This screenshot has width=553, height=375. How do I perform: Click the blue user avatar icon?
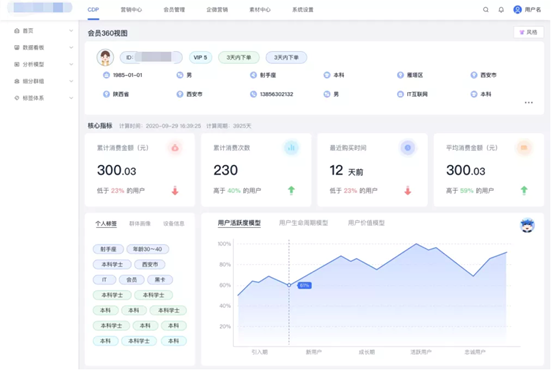tap(517, 10)
